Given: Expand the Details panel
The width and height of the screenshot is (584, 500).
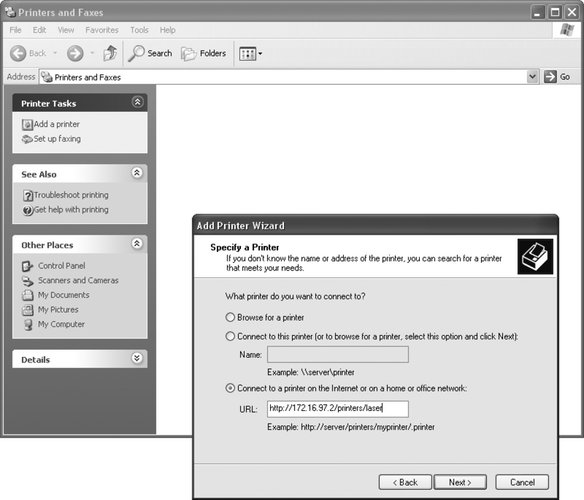Looking at the screenshot, I should pos(137,358).
